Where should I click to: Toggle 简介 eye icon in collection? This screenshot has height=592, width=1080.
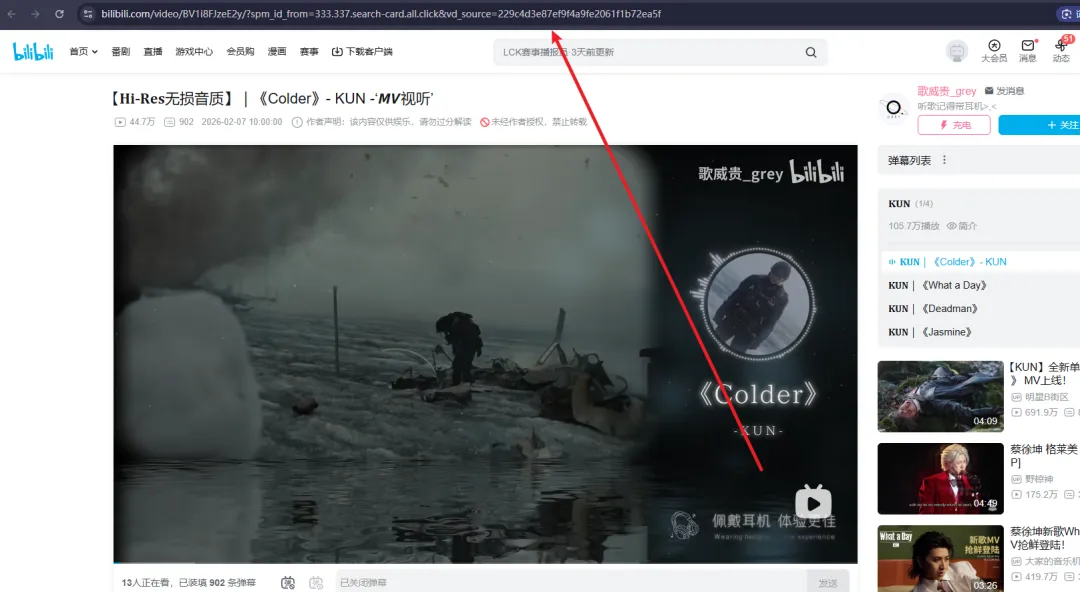point(951,226)
